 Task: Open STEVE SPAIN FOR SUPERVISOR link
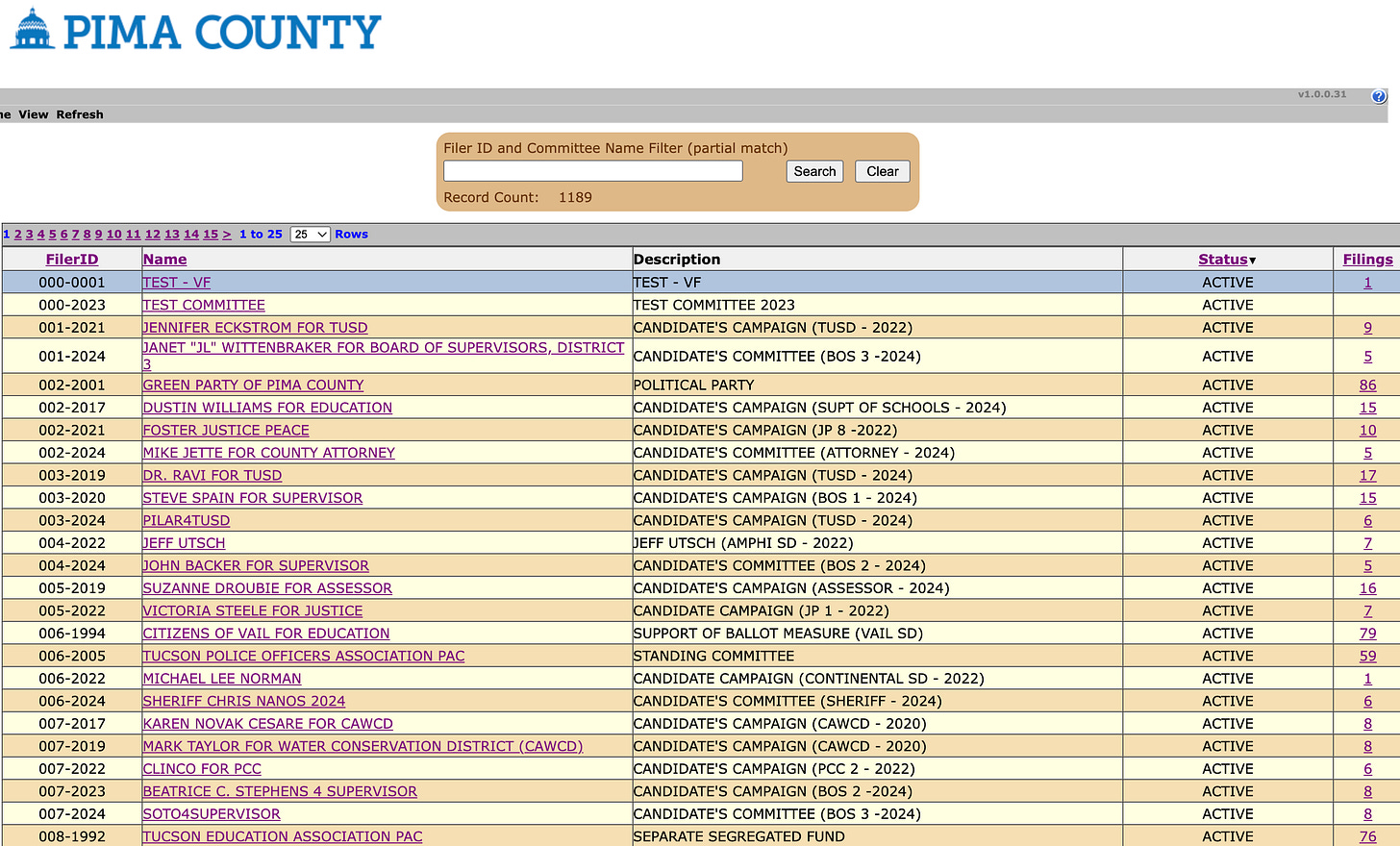click(252, 498)
